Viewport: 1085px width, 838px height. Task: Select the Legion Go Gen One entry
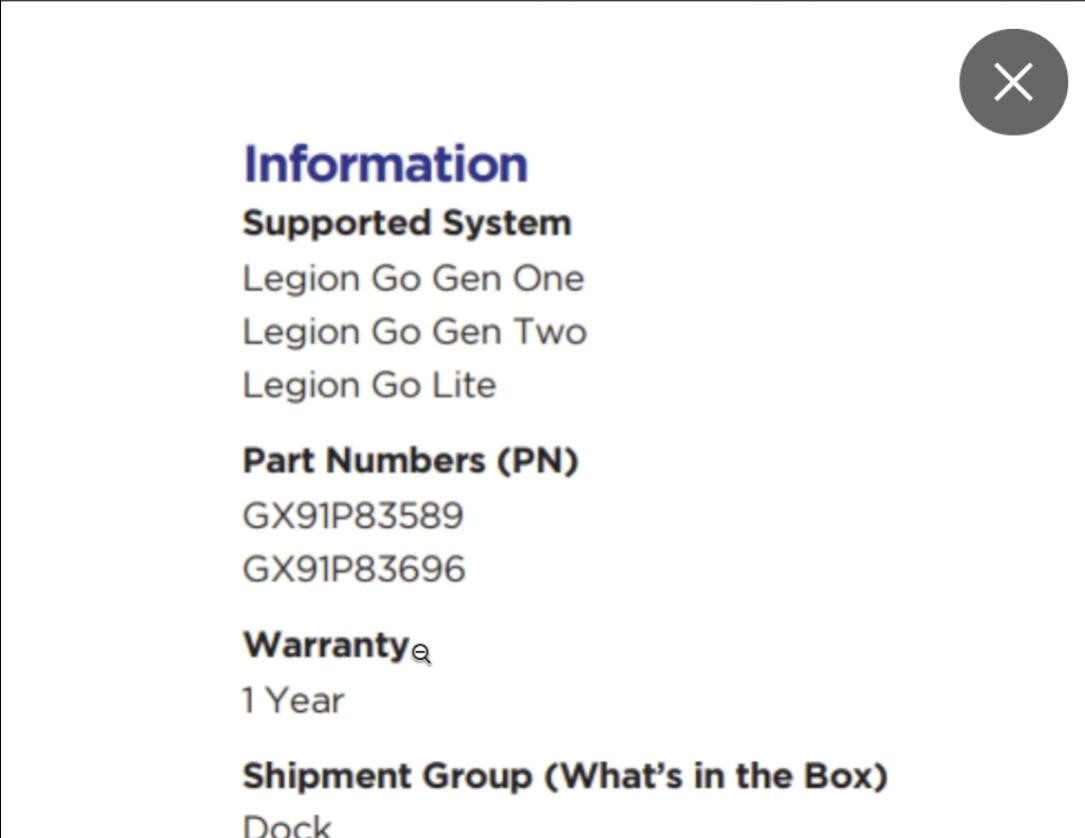[412, 278]
